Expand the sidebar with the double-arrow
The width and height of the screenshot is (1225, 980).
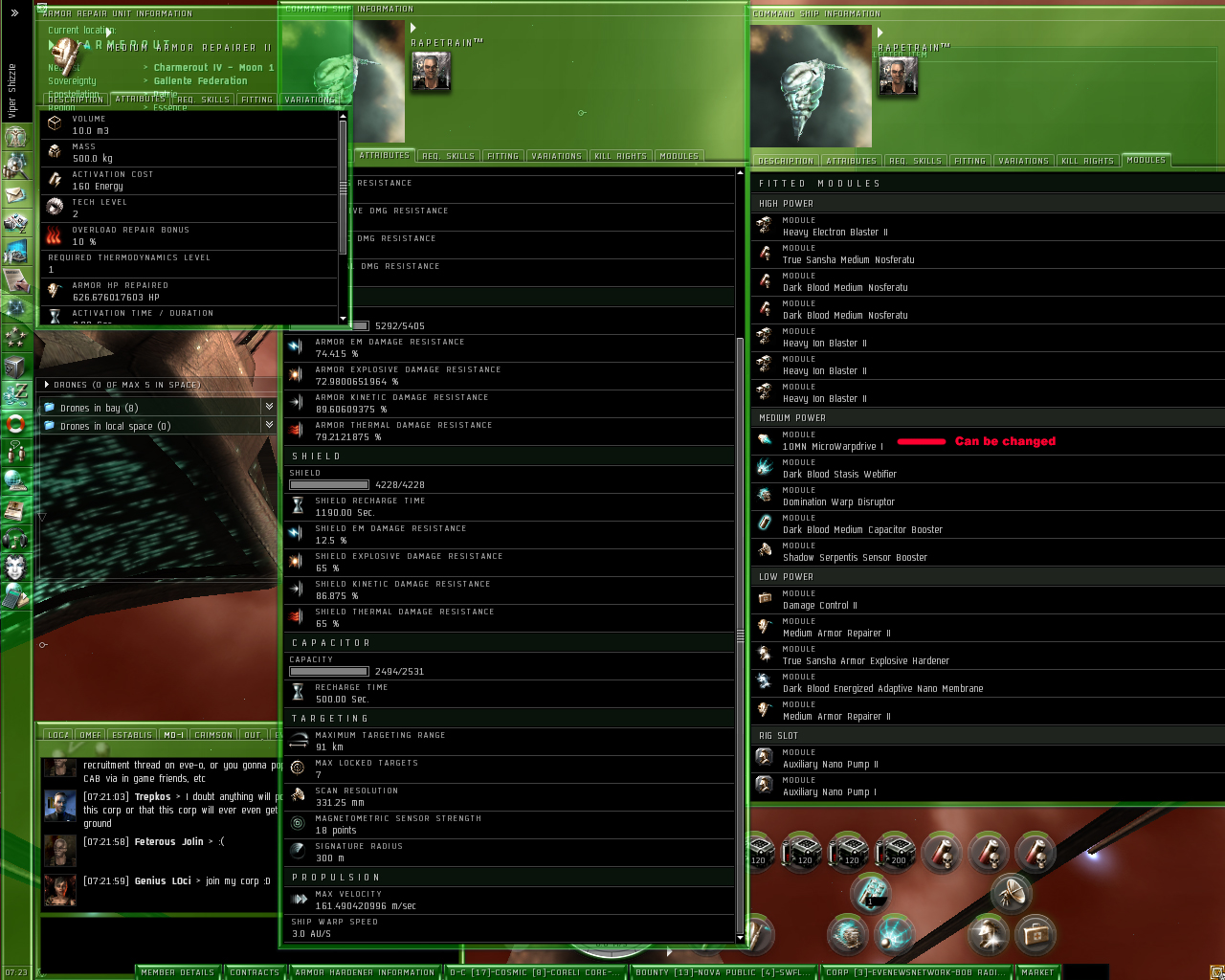coord(14,12)
